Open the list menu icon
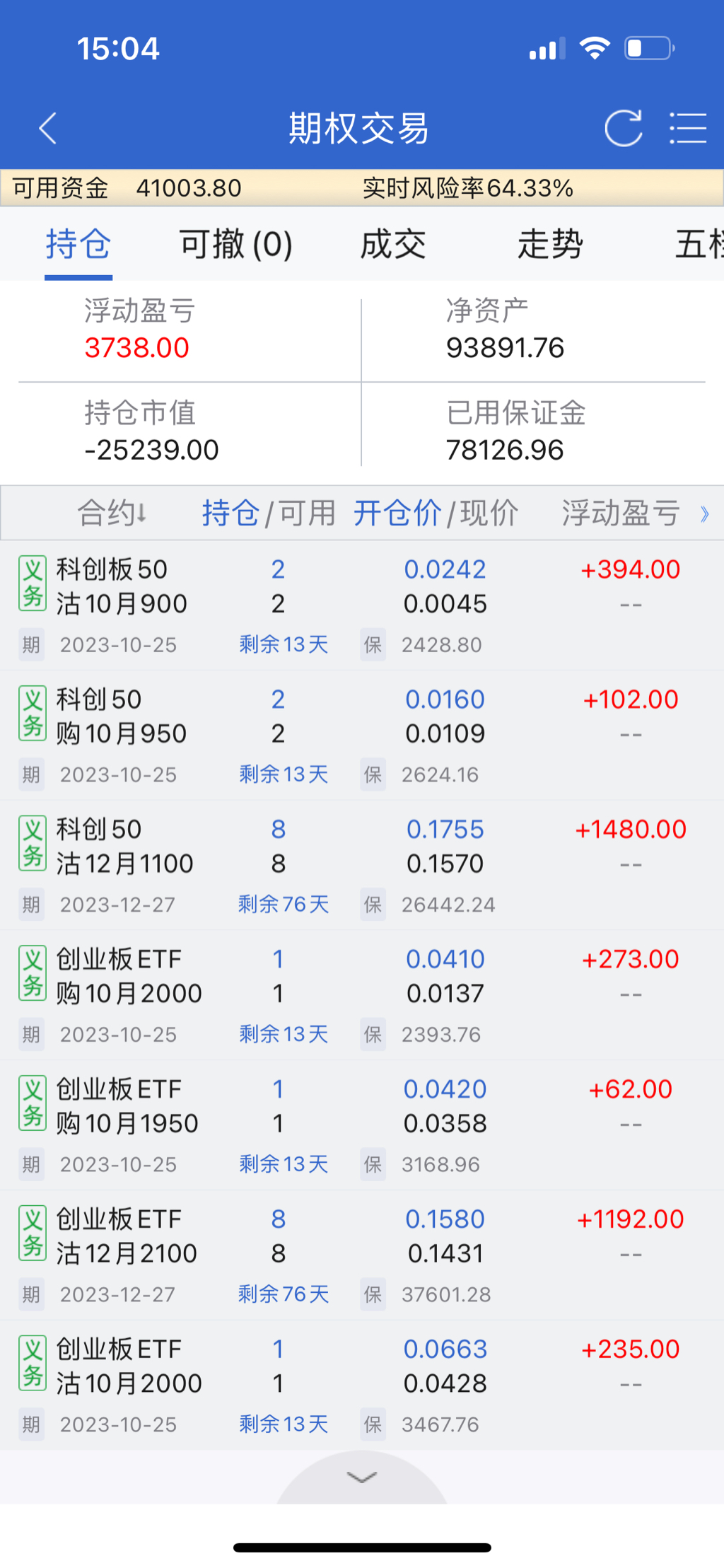Image resolution: width=724 pixels, height=1568 pixels. click(x=687, y=128)
